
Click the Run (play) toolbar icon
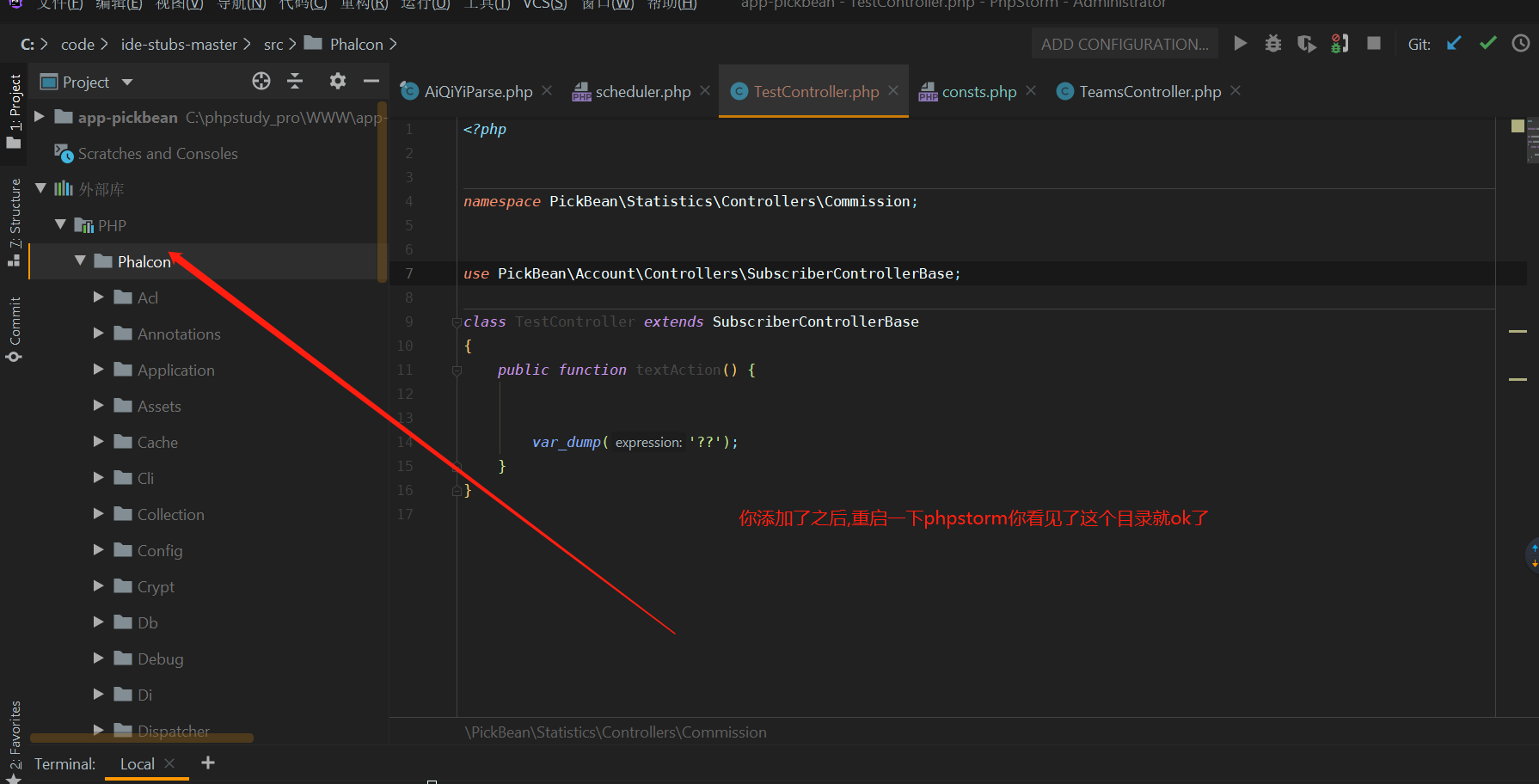[1240, 43]
